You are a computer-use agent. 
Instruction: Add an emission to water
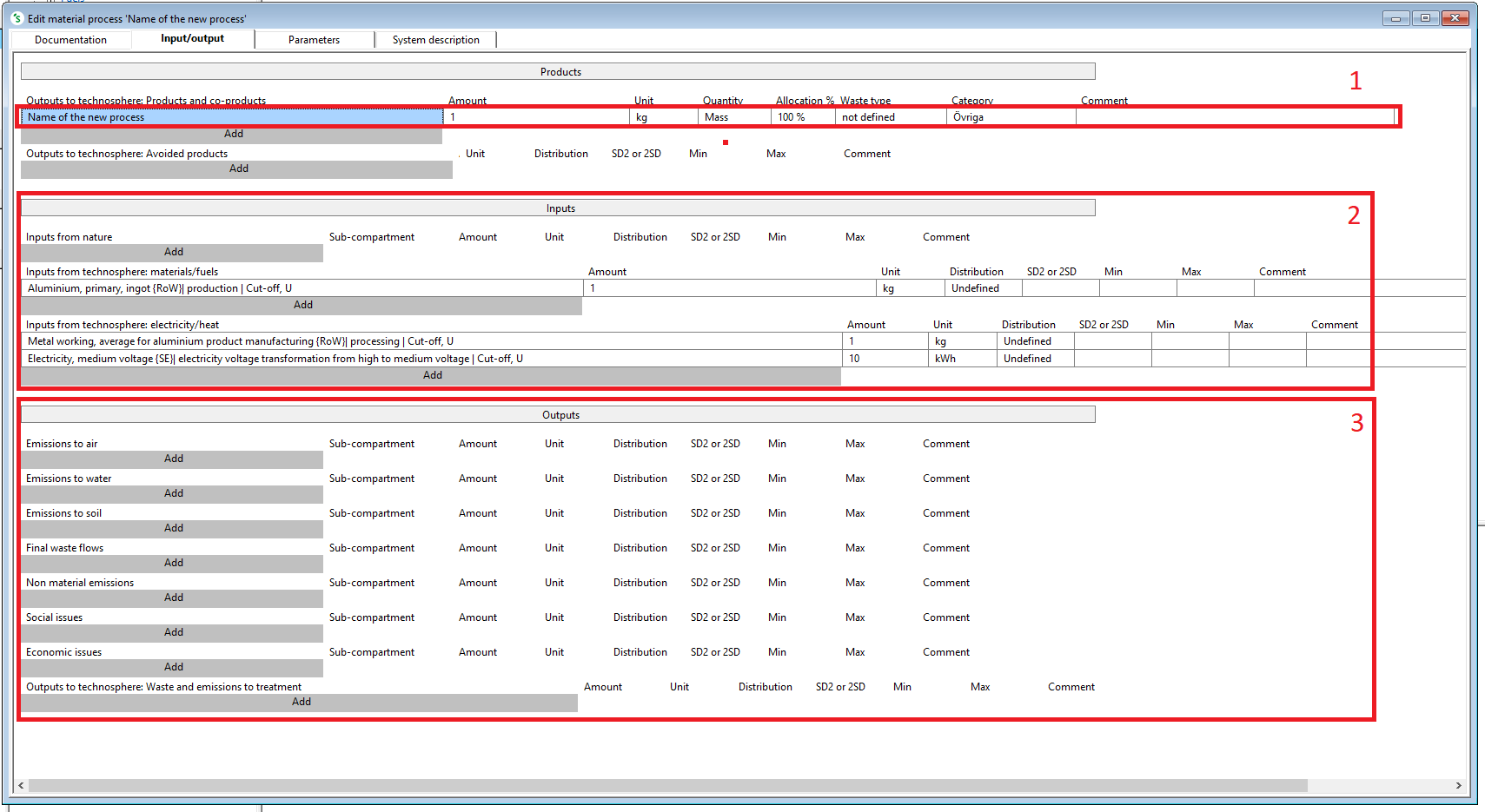173,494
